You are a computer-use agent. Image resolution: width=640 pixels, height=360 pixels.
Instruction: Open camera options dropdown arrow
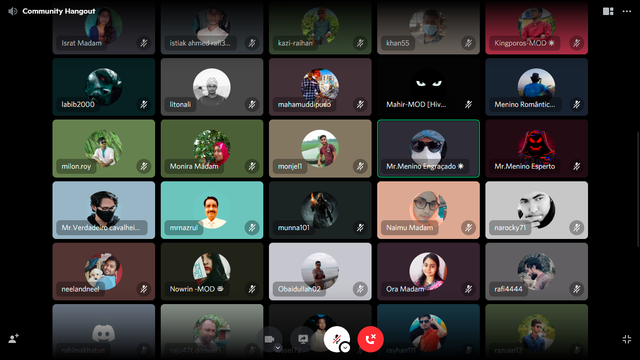tap(278, 348)
